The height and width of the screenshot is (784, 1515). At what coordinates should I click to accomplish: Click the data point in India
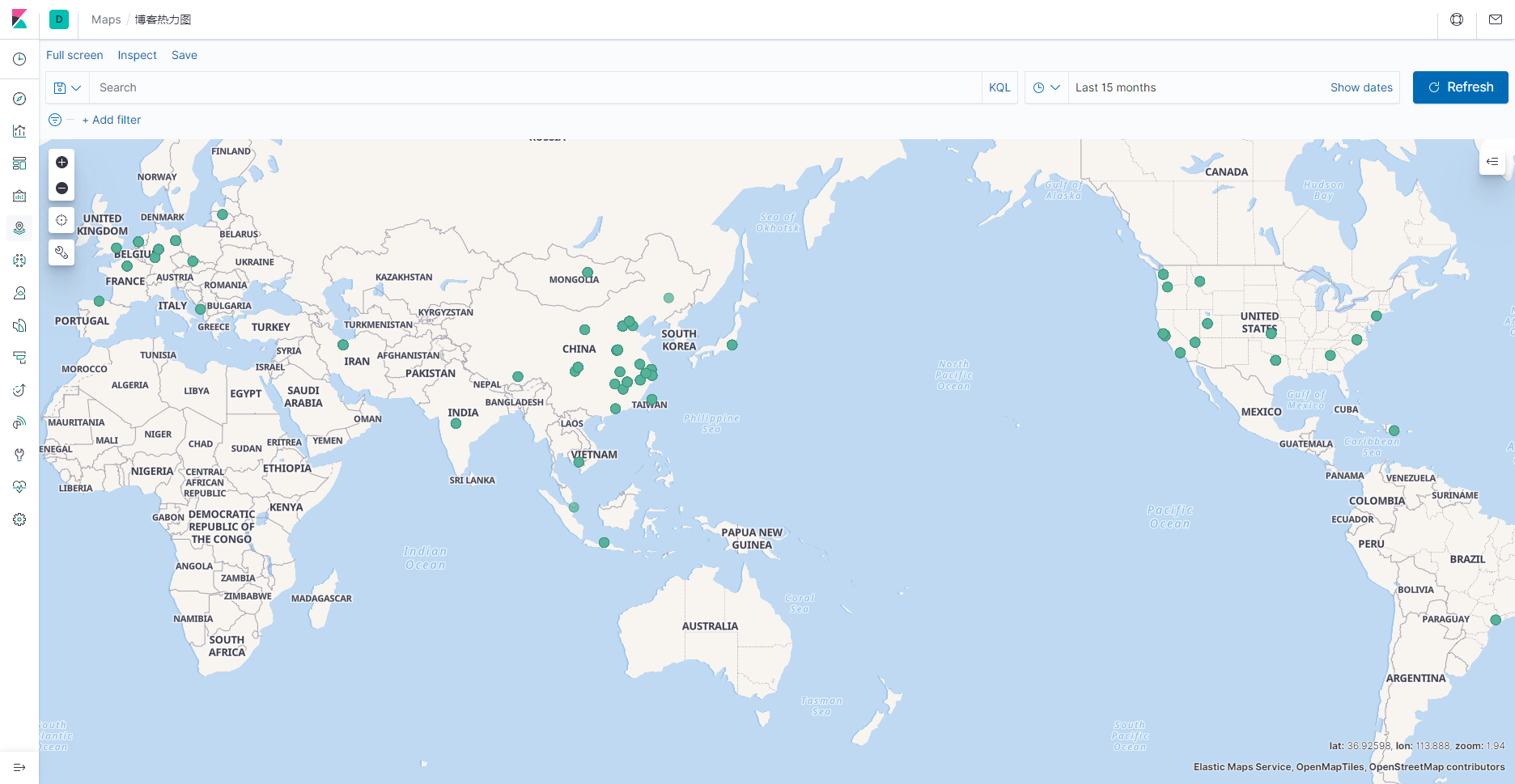click(456, 423)
